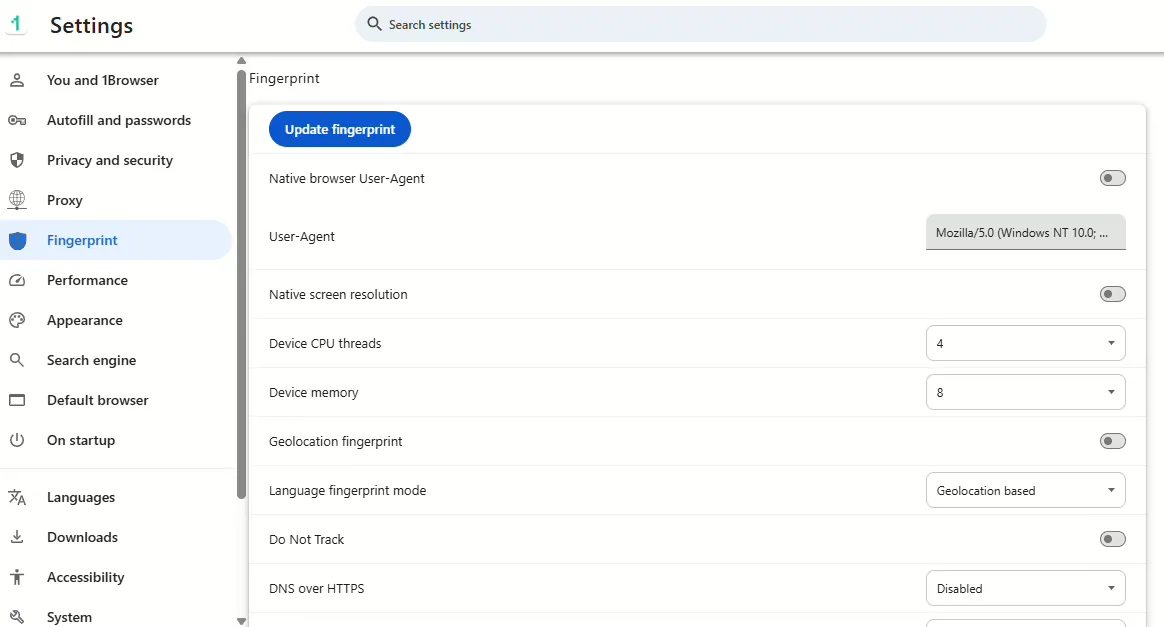The image size is (1164, 627).
Task: Open the Accessibility settings section
Action: point(116,577)
